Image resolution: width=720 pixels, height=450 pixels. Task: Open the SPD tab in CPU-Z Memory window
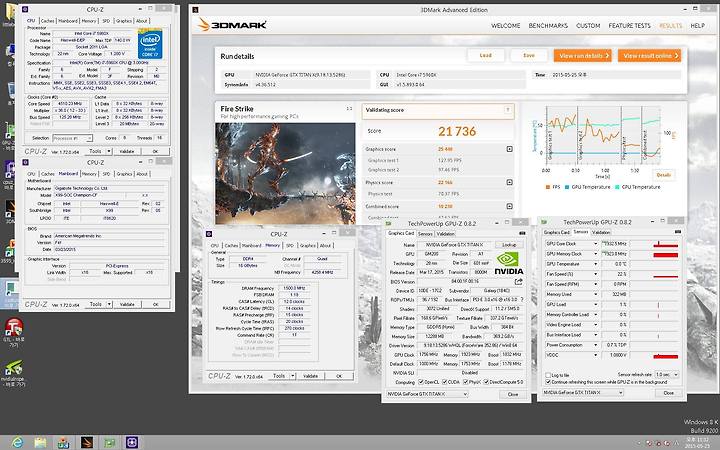[290, 245]
